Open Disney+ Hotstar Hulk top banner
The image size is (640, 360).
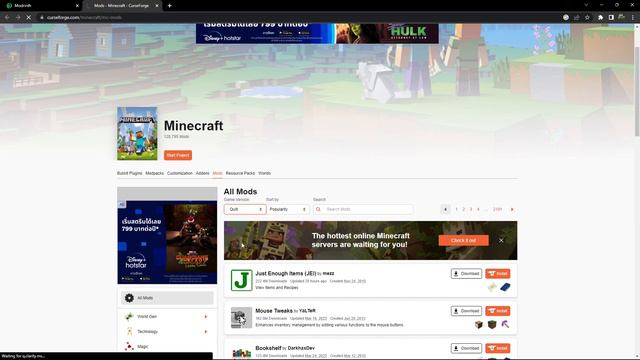317,33
